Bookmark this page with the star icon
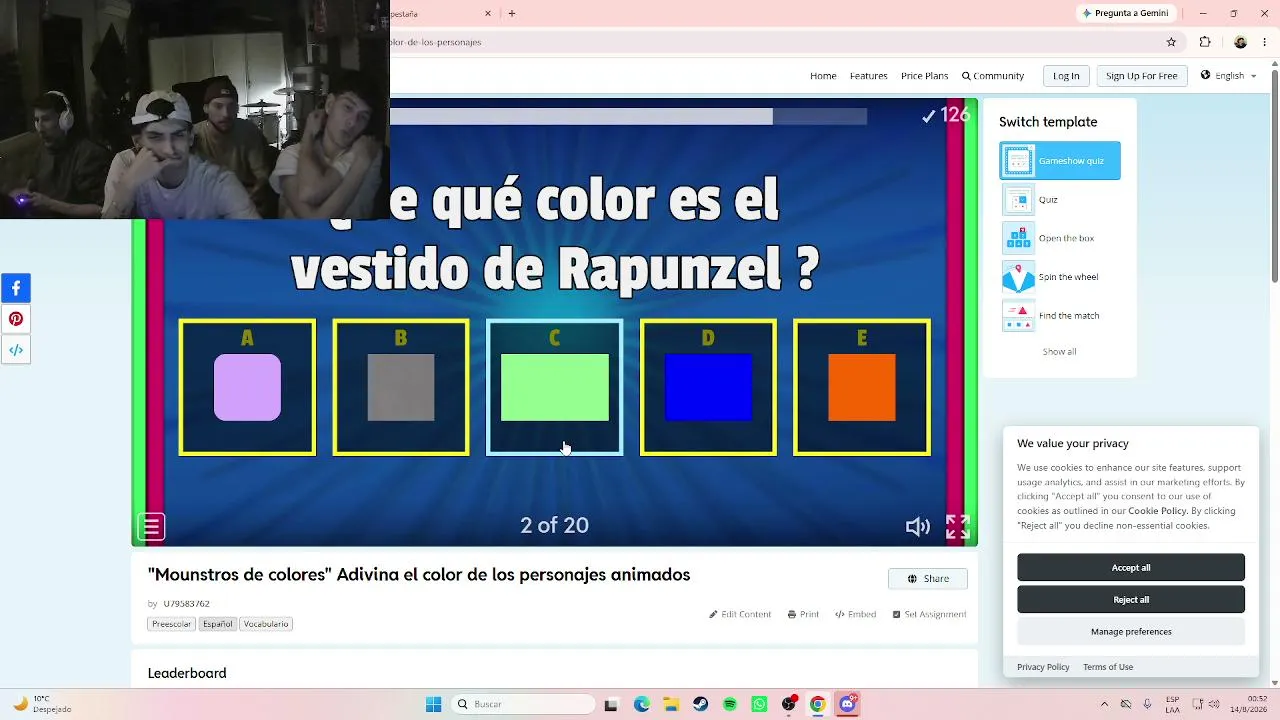 point(1171,42)
